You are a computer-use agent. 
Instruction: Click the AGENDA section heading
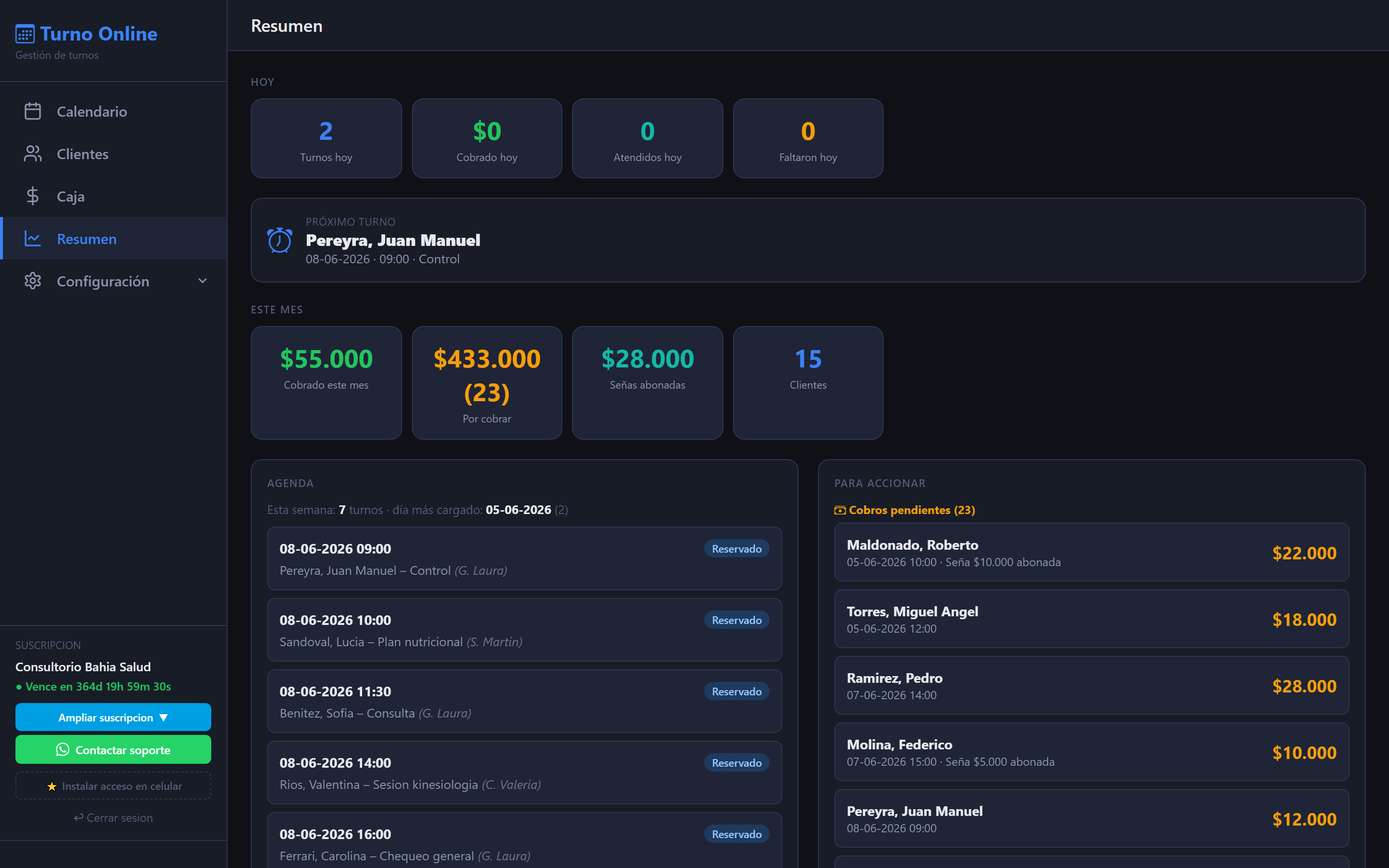coord(290,483)
